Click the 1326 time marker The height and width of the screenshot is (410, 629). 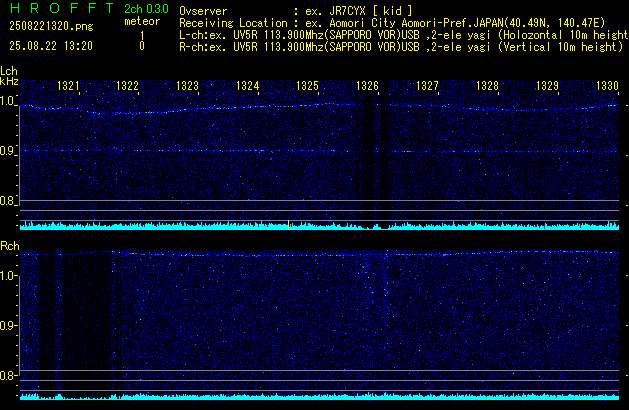point(367,85)
